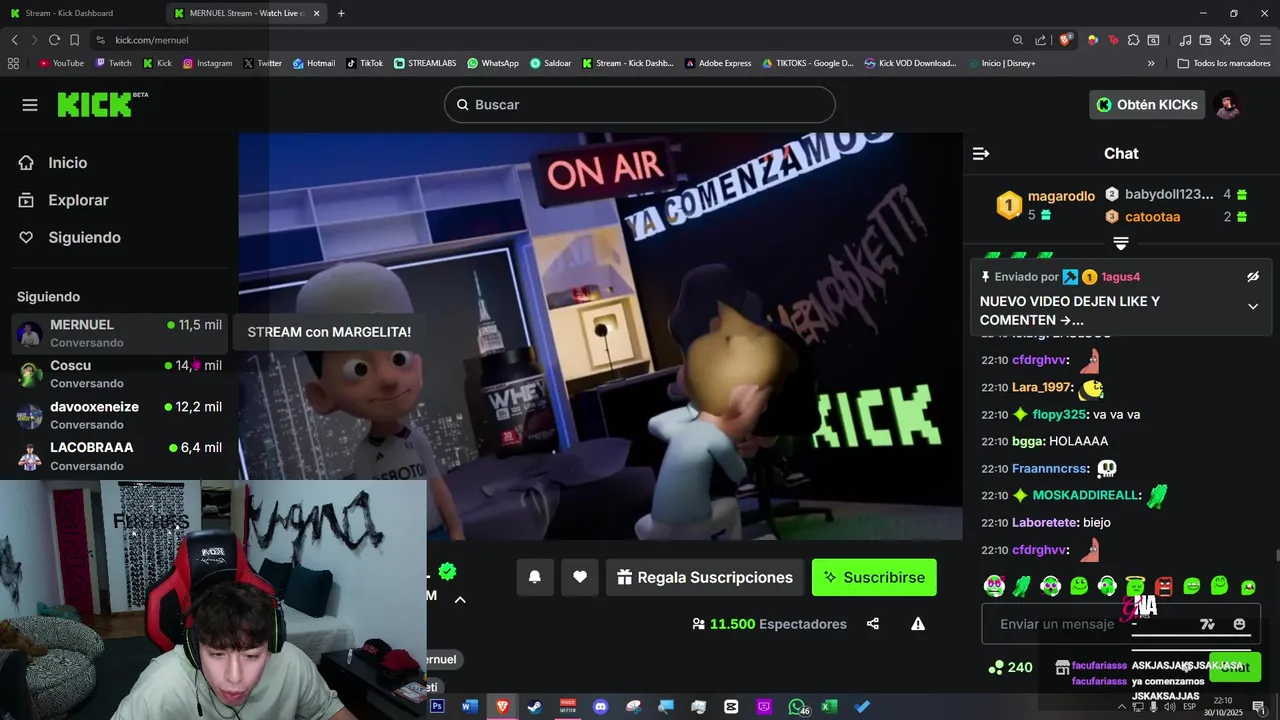Click the music note media control icon
Image resolution: width=1280 pixels, height=720 pixels.
click(1185, 40)
